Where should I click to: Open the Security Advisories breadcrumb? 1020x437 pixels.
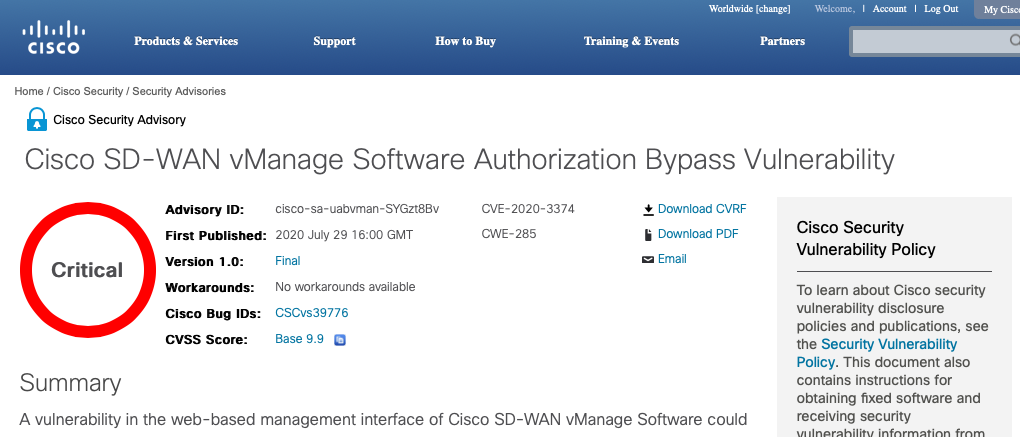[x=179, y=92]
